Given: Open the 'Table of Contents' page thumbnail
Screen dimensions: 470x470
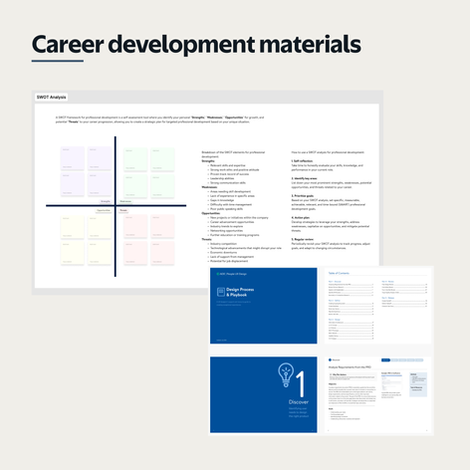Looking at the screenshot, I should (x=378, y=305).
